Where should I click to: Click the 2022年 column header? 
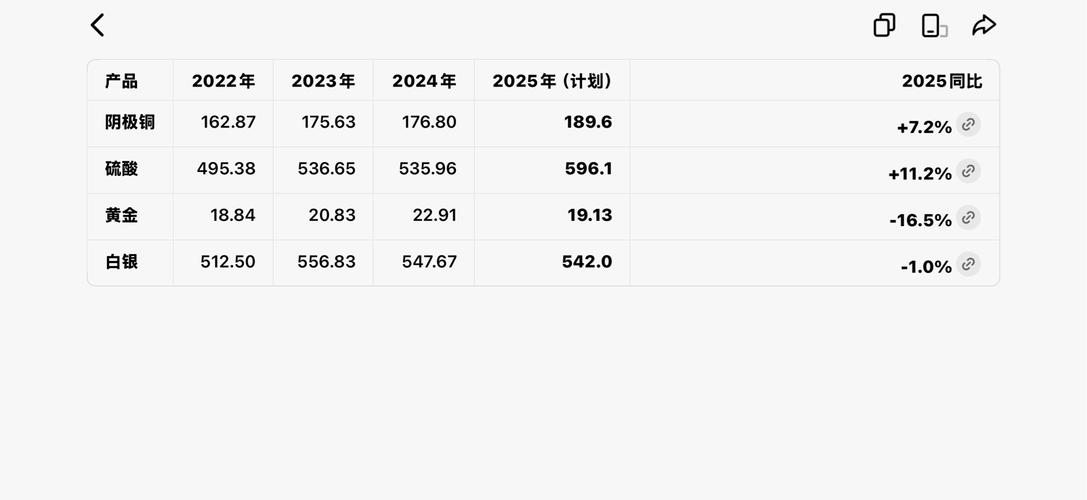(223, 81)
